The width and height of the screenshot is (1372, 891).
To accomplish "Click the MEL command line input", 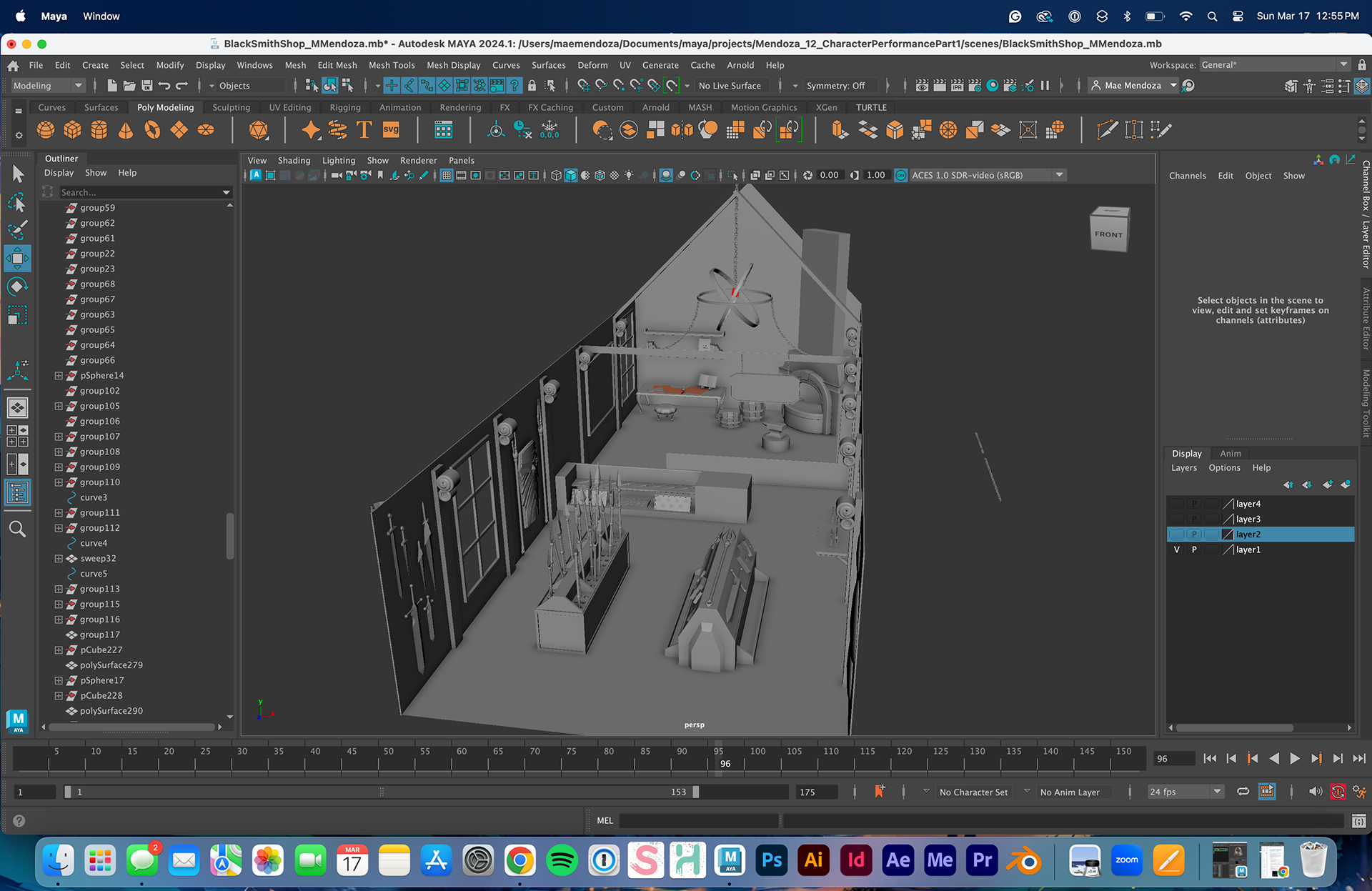I will 698,821.
